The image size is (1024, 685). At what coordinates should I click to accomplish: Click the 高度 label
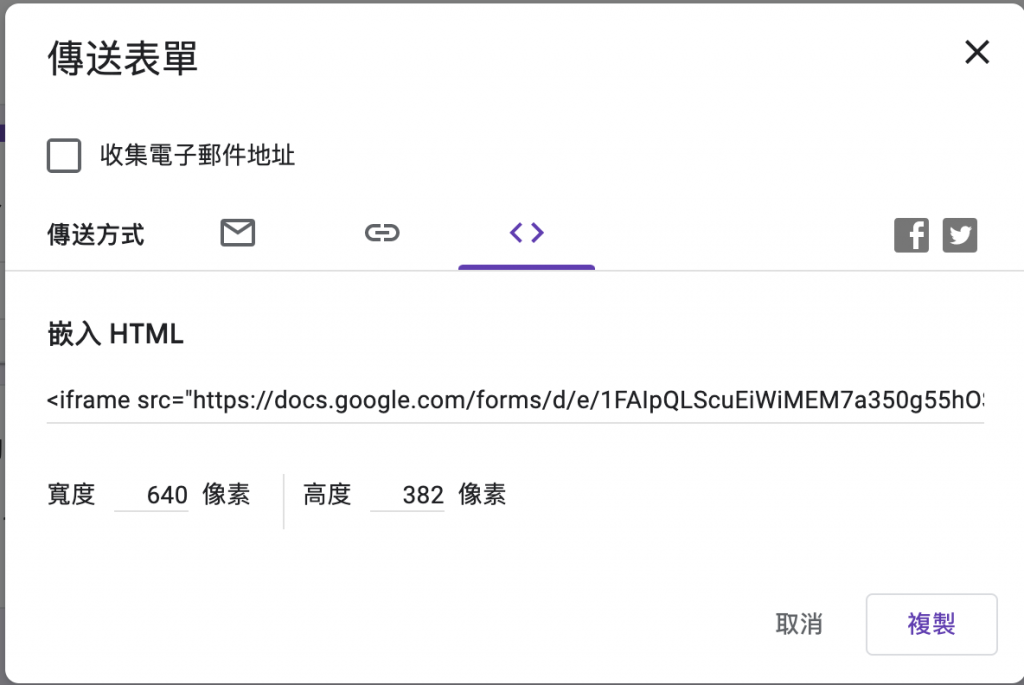point(328,494)
